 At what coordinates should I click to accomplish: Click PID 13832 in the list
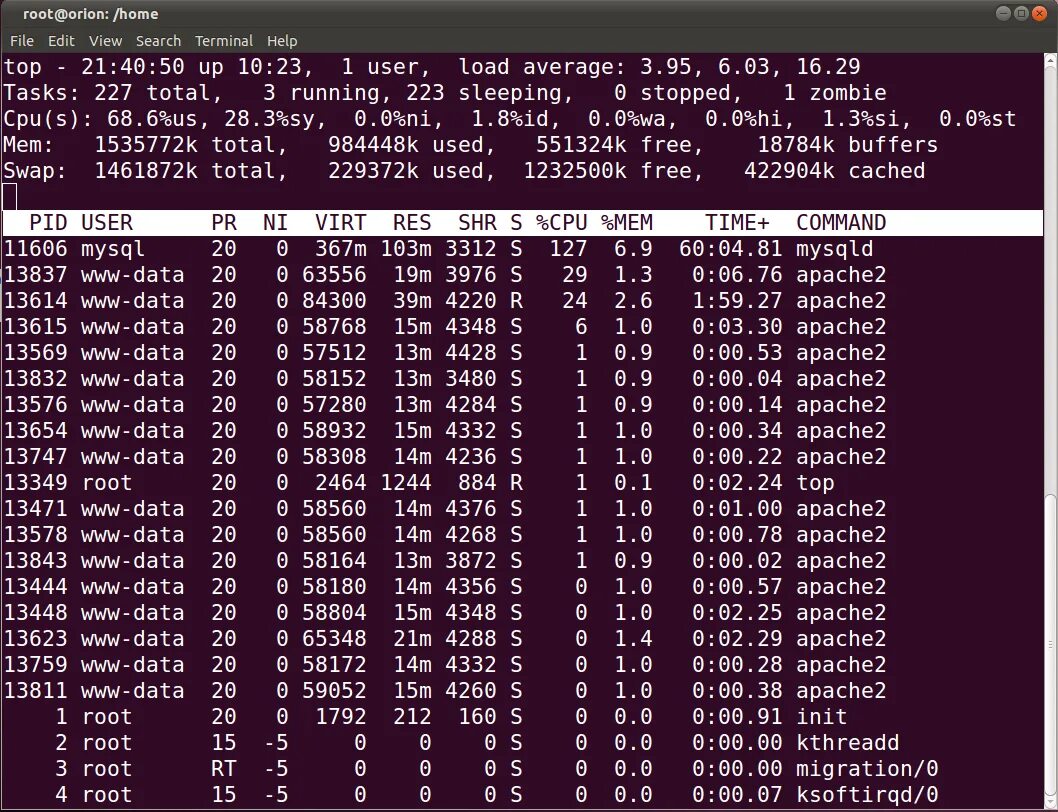pyautogui.click(x=35, y=379)
